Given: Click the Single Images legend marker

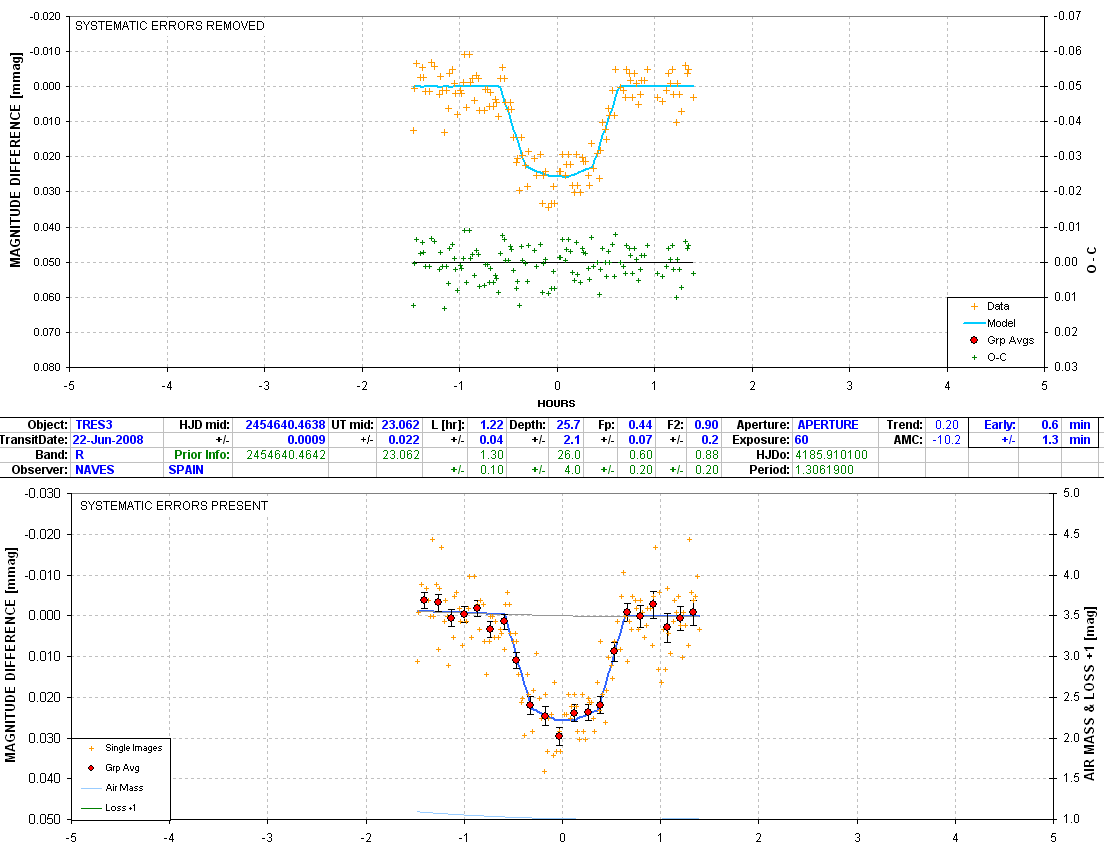Looking at the screenshot, I should (x=92, y=747).
